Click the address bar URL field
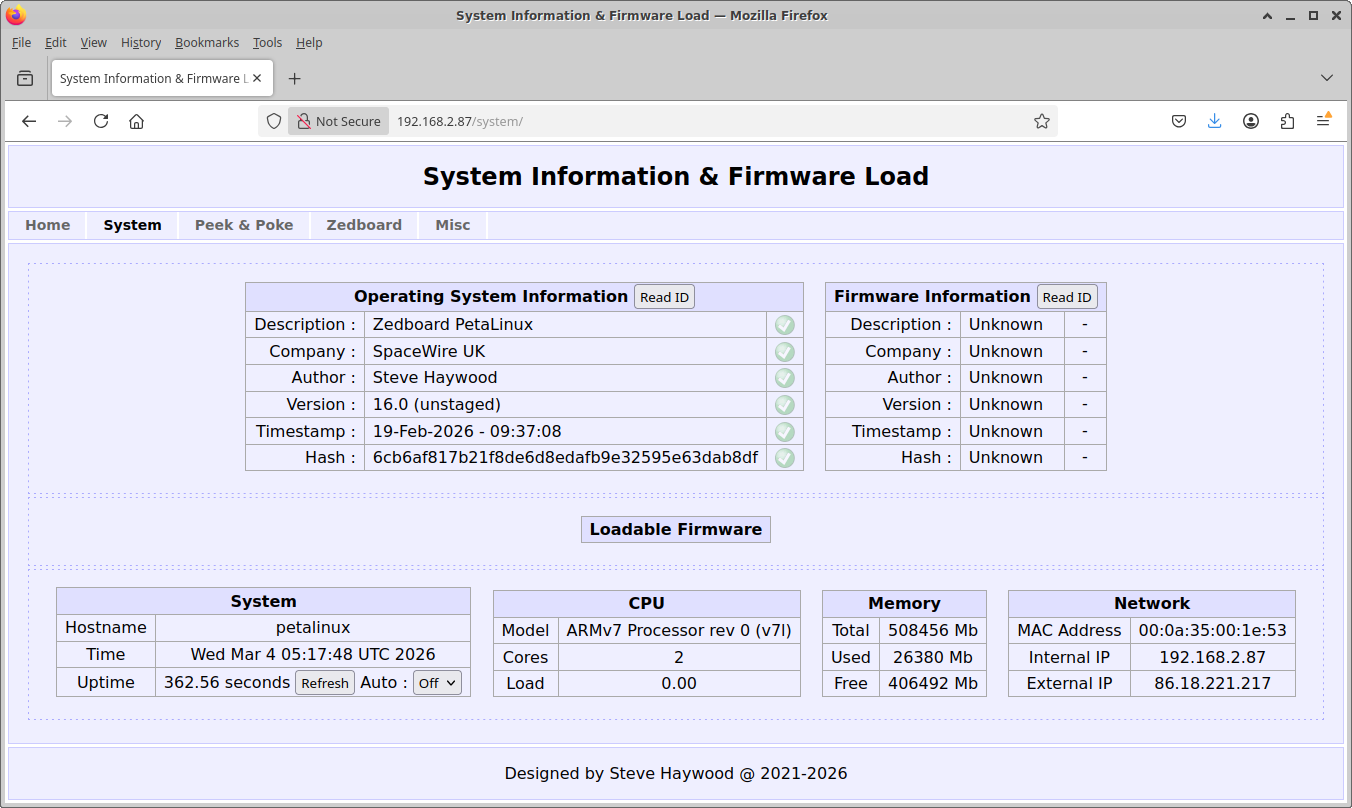The width and height of the screenshot is (1352, 808). point(700,121)
